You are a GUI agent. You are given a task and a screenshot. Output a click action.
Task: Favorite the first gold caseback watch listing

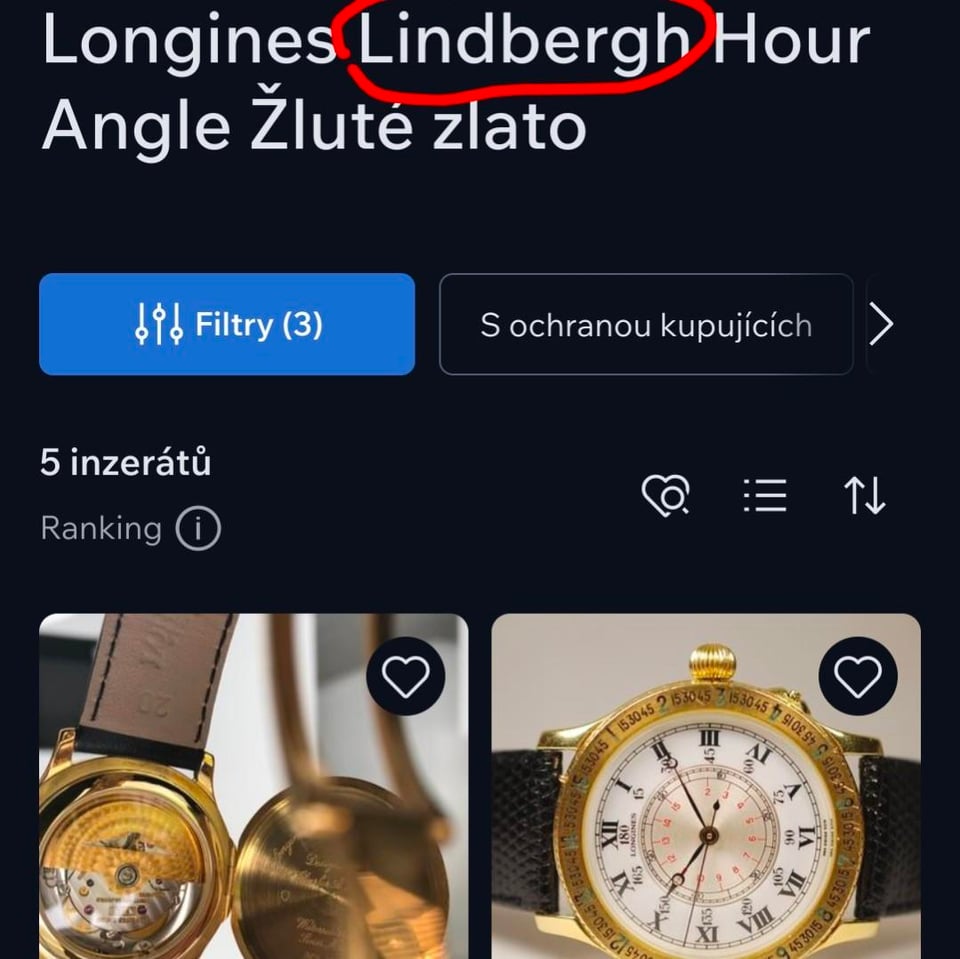pyautogui.click(x=405, y=676)
